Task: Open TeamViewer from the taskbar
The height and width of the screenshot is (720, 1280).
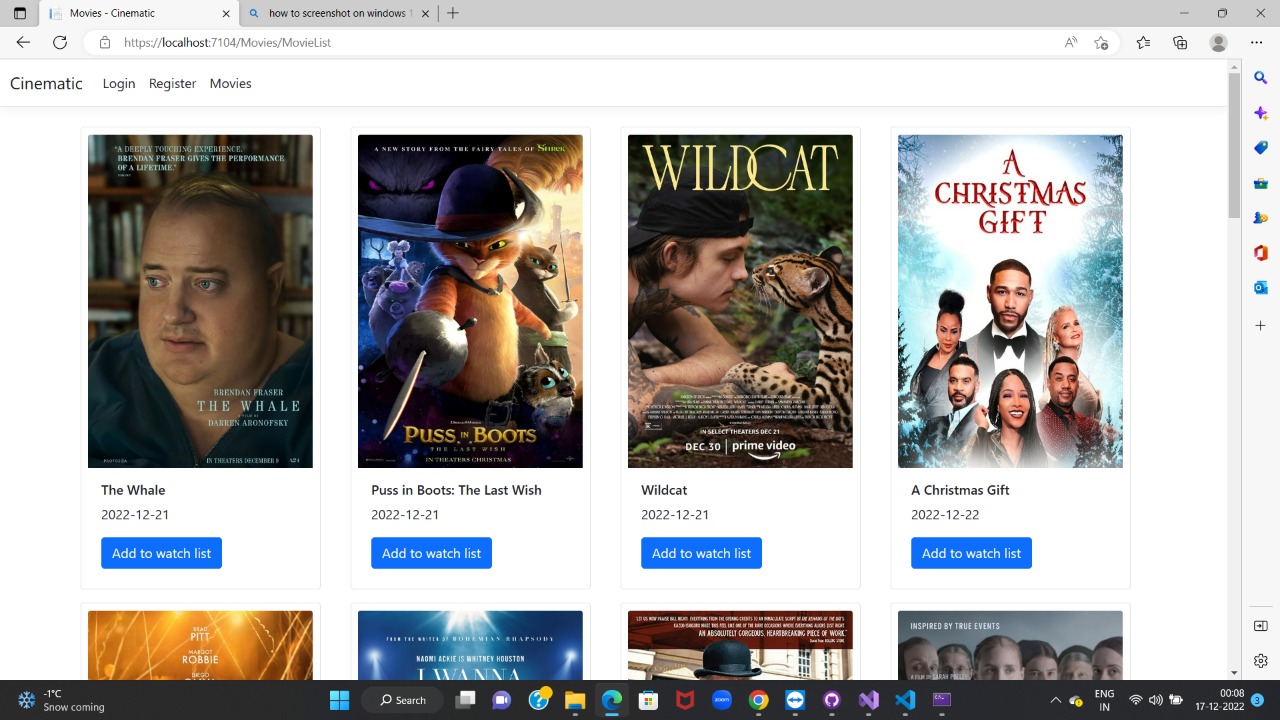Action: click(x=795, y=700)
